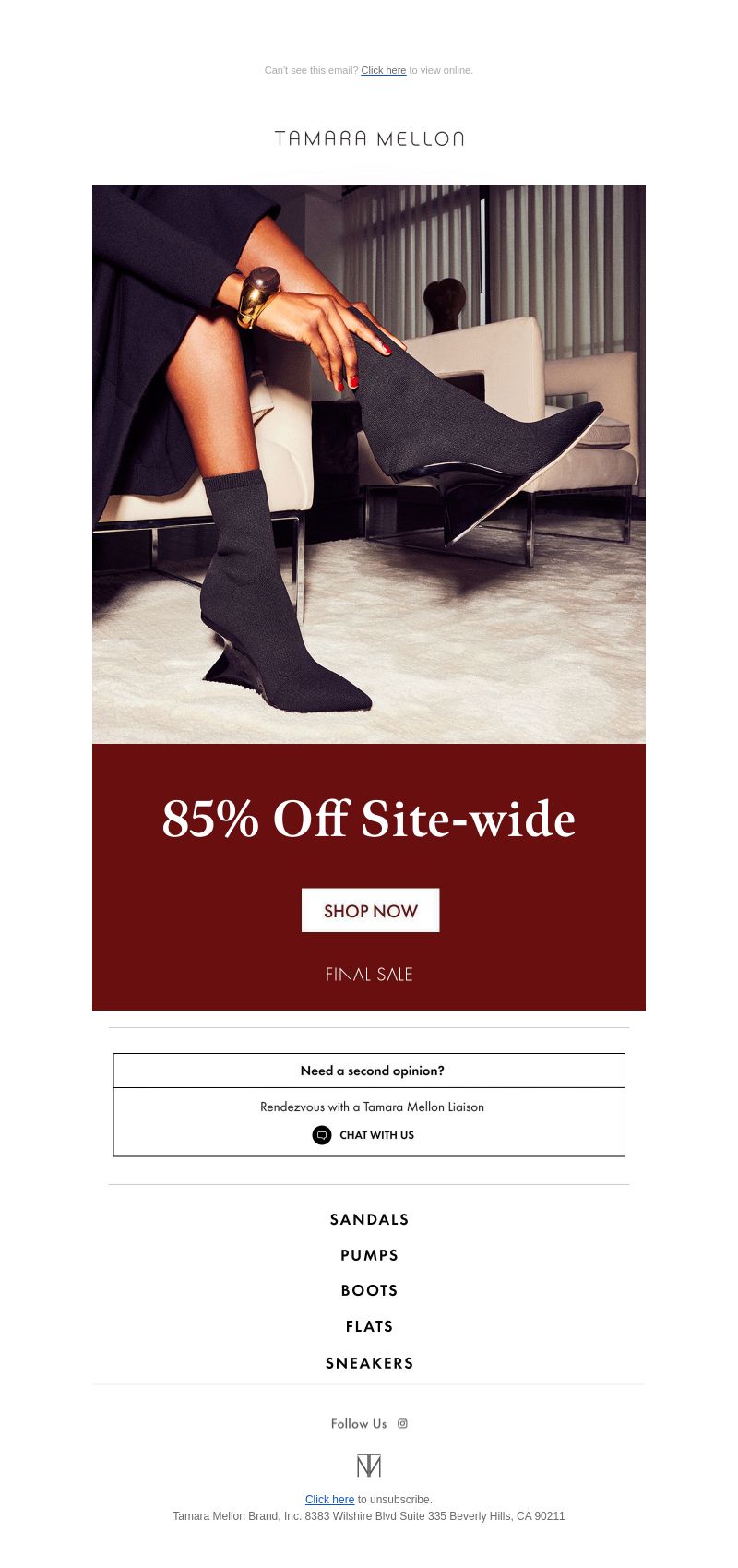Choose the FLATS category

tap(369, 1326)
